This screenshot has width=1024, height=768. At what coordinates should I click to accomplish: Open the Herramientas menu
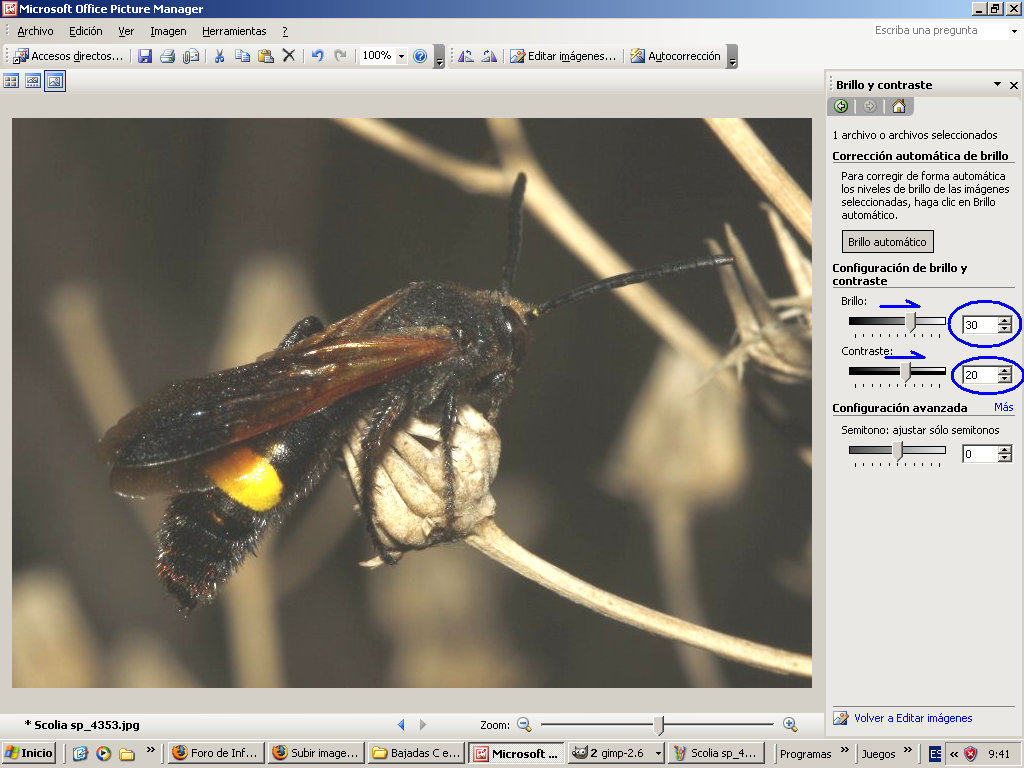234,31
